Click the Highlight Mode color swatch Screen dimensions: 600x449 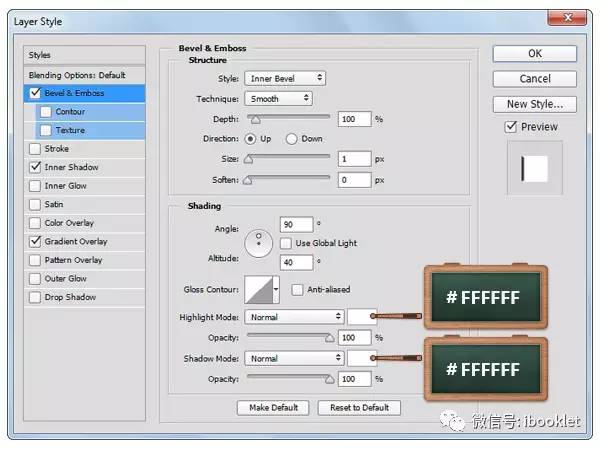click(362, 317)
